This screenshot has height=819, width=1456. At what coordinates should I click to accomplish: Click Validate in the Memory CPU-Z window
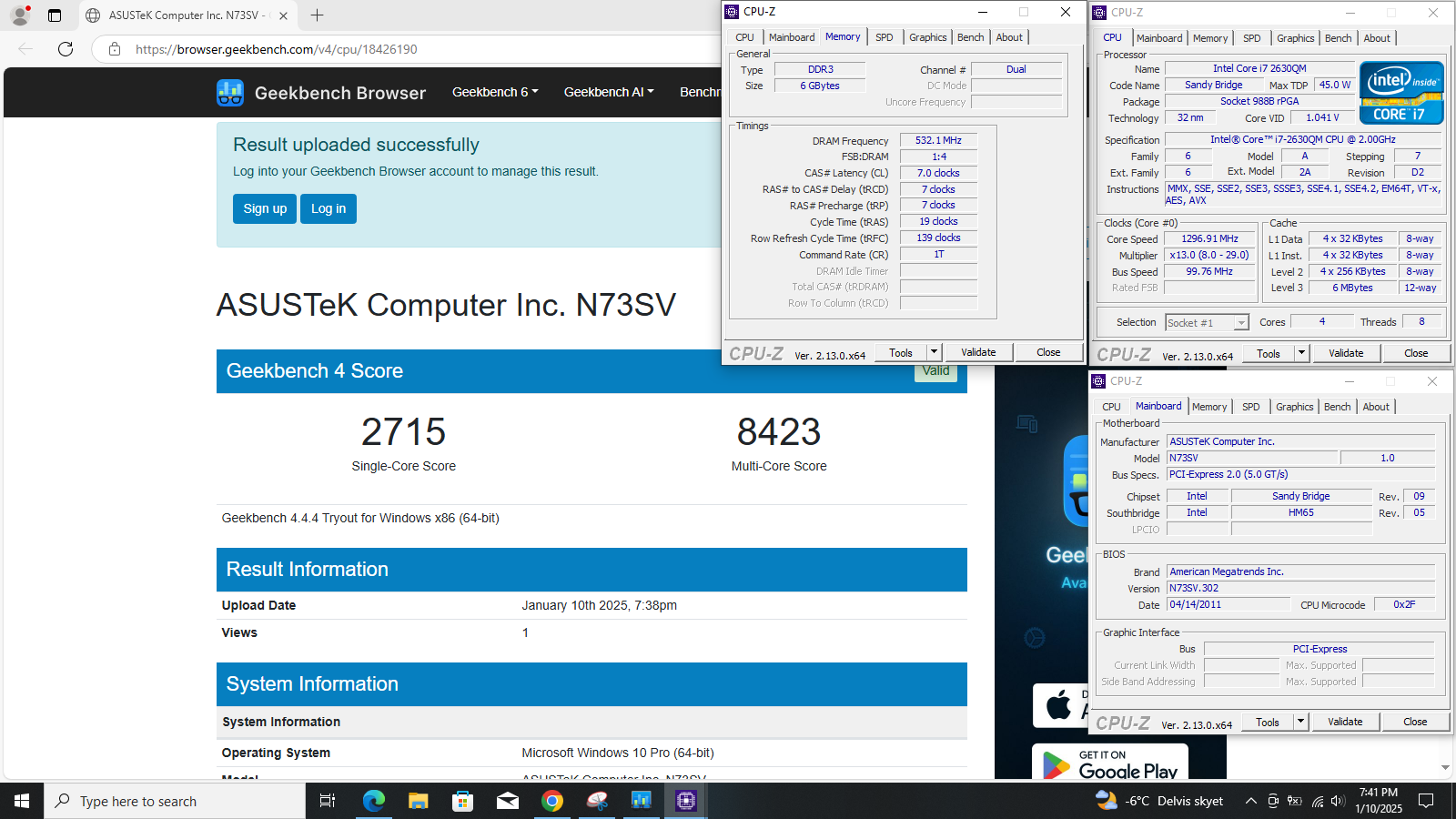[x=978, y=352]
